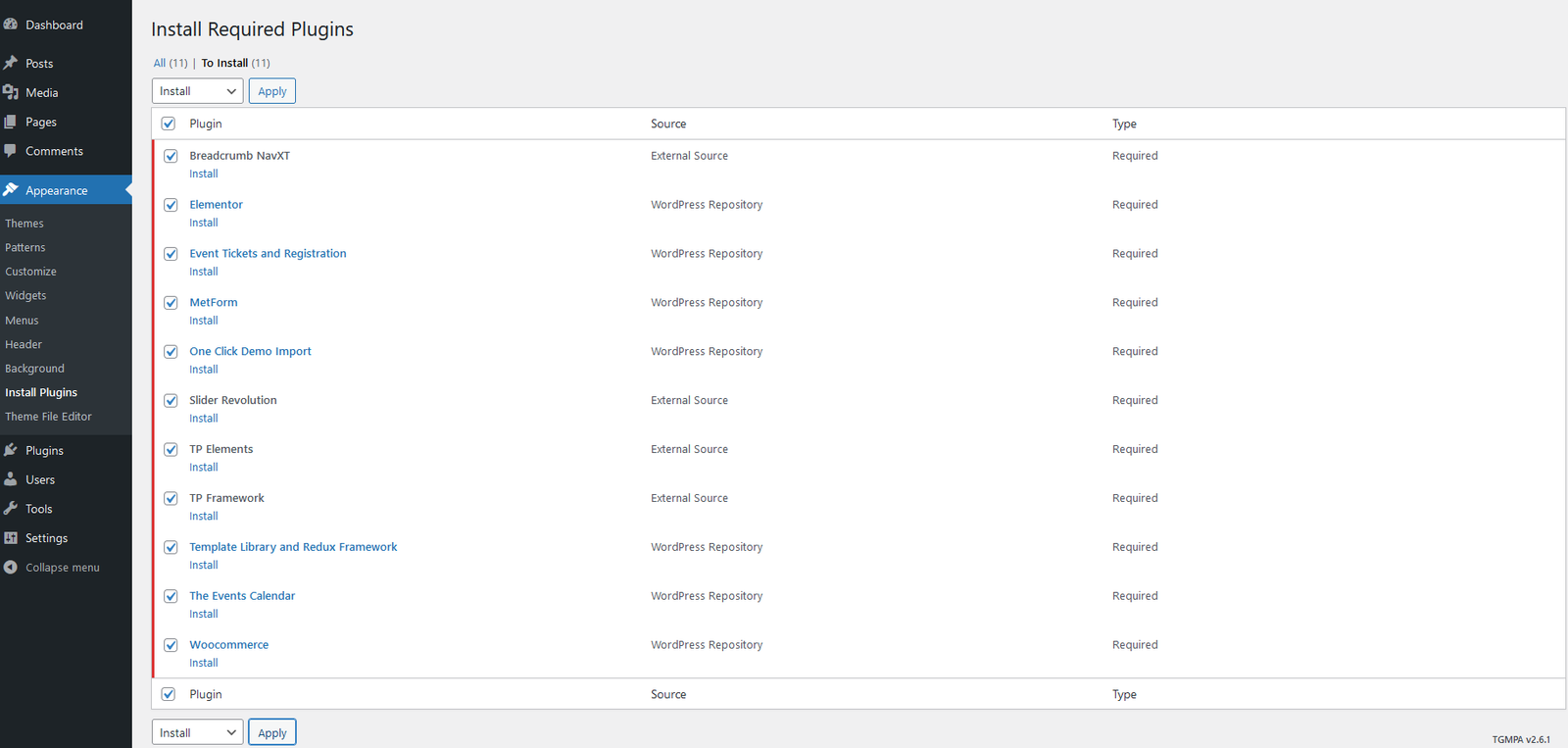The width and height of the screenshot is (1568, 748).
Task: Open the Woocommerce plugin title link
Action: tap(228, 645)
